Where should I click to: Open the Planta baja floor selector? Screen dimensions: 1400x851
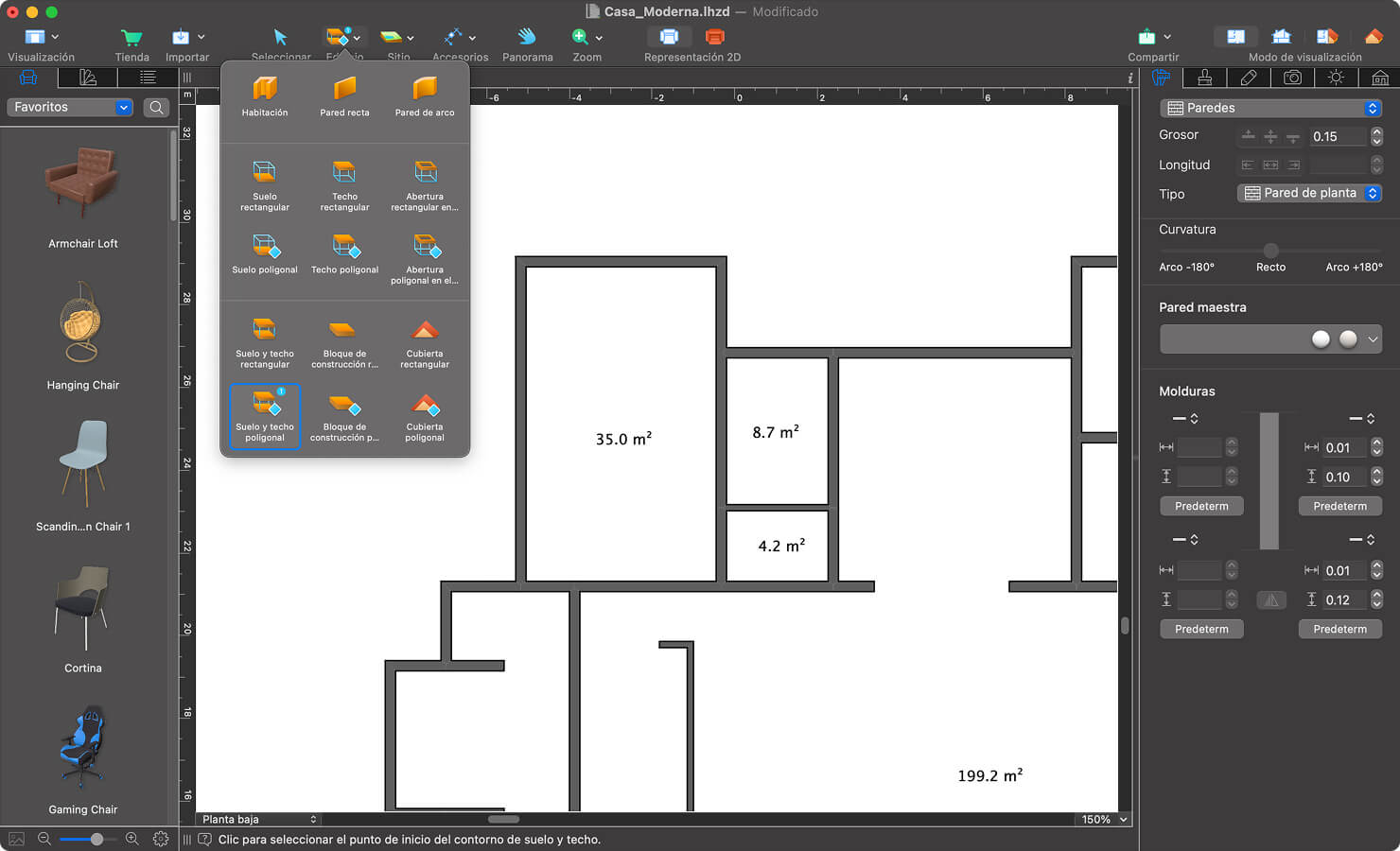click(259, 820)
